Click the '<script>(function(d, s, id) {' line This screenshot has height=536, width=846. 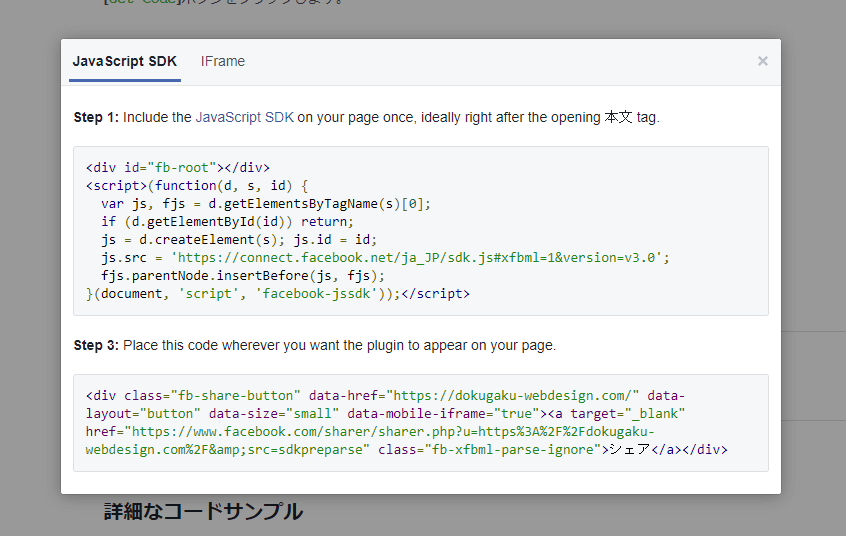tap(197, 186)
